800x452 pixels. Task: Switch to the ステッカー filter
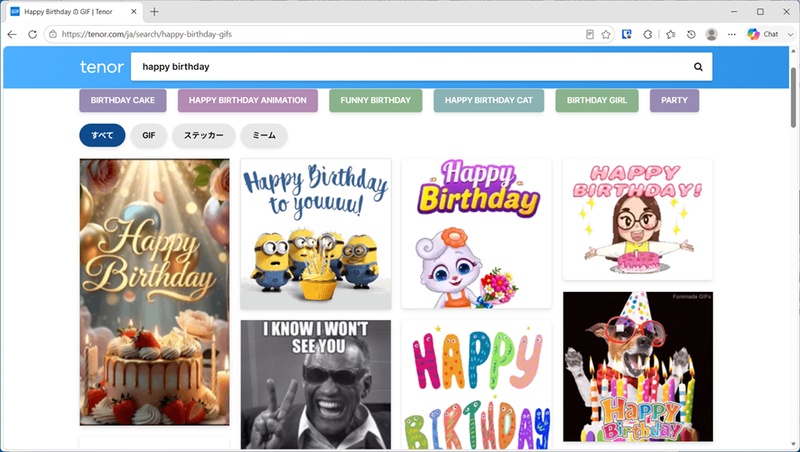(204, 135)
